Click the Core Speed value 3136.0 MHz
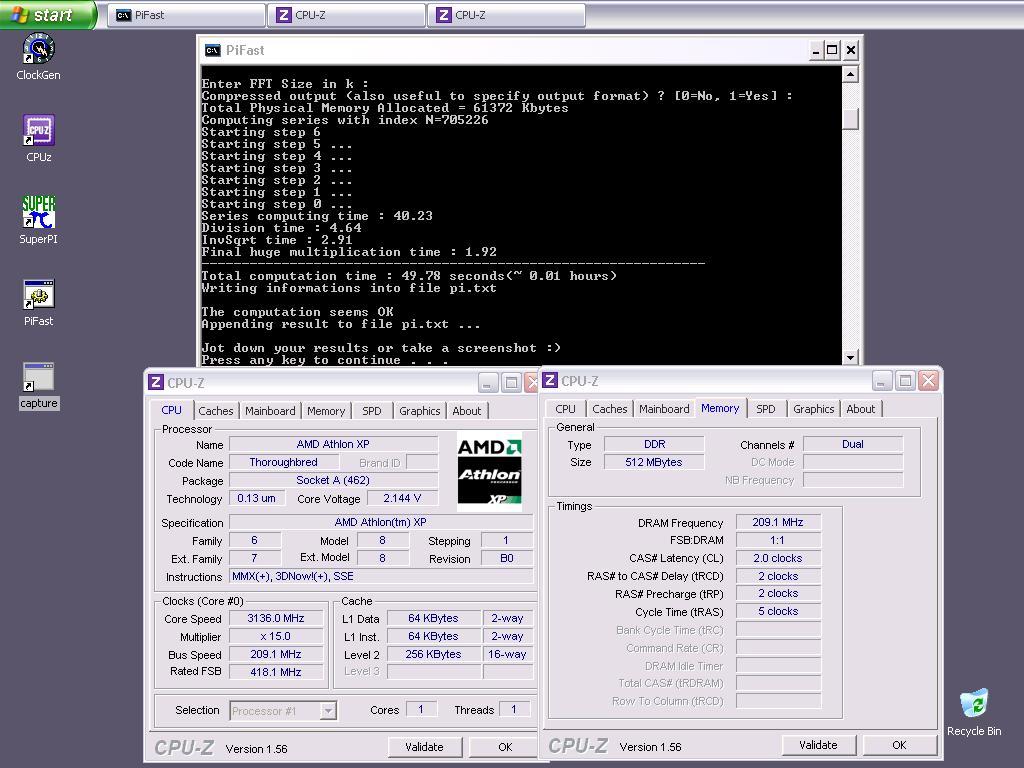This screenshot has height=768, width=1024. click(276, 618)
